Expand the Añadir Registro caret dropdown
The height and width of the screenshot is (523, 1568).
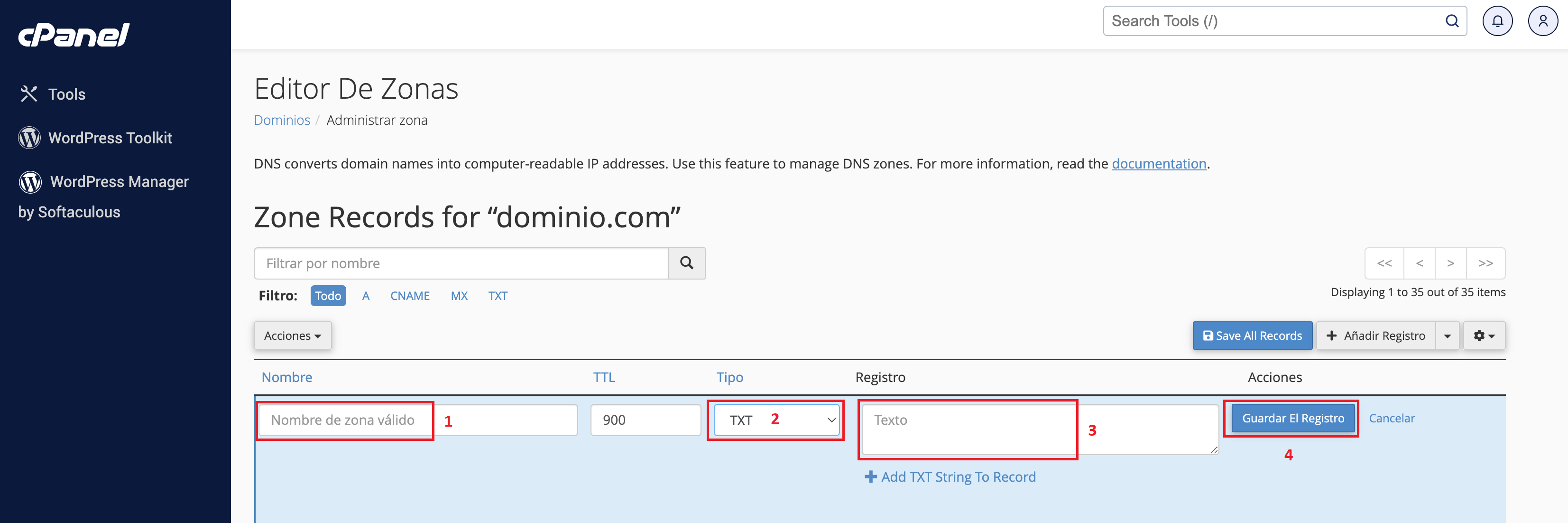tap(1448, 336)
